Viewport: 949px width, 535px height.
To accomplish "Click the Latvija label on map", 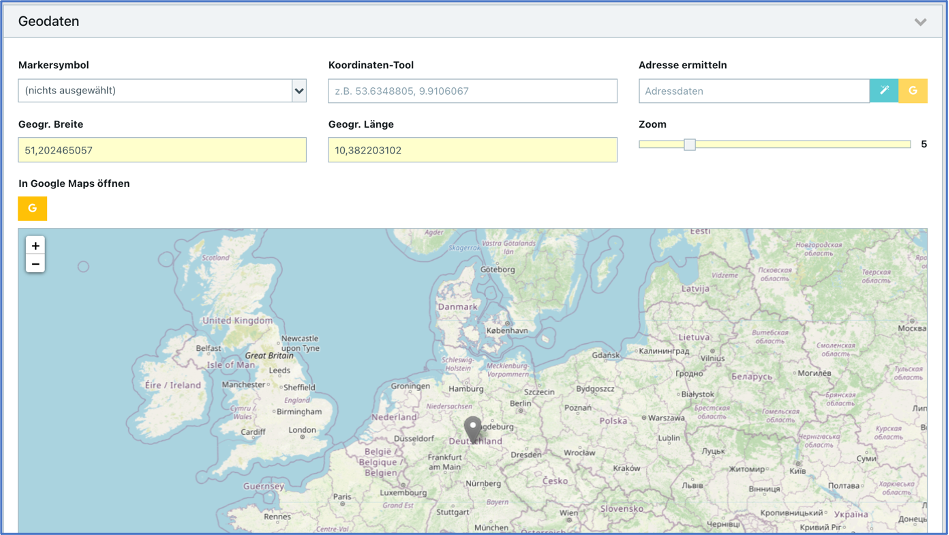I will point(695,289).
